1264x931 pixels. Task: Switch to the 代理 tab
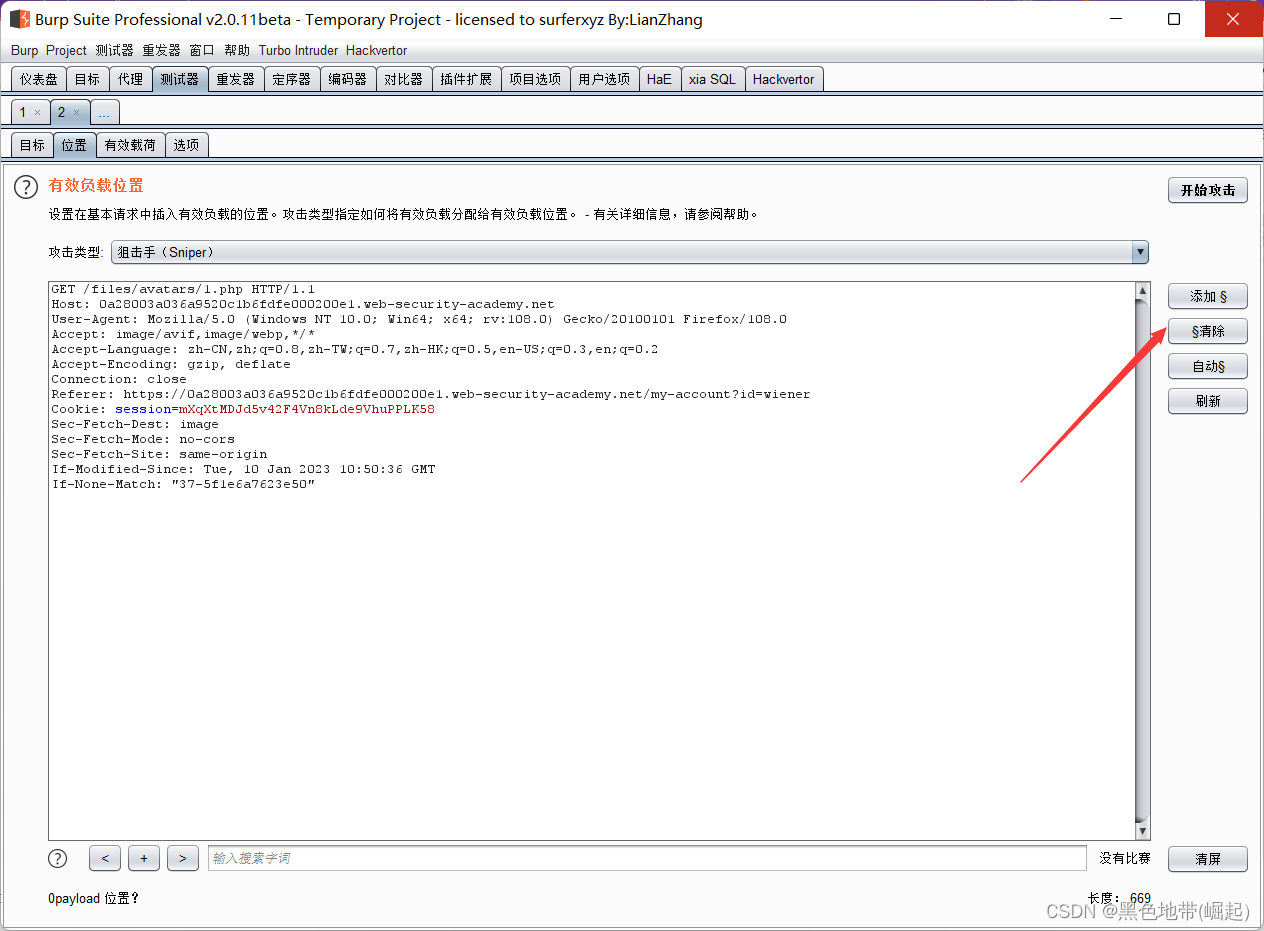pyautogui.click(x=130, y=79)
